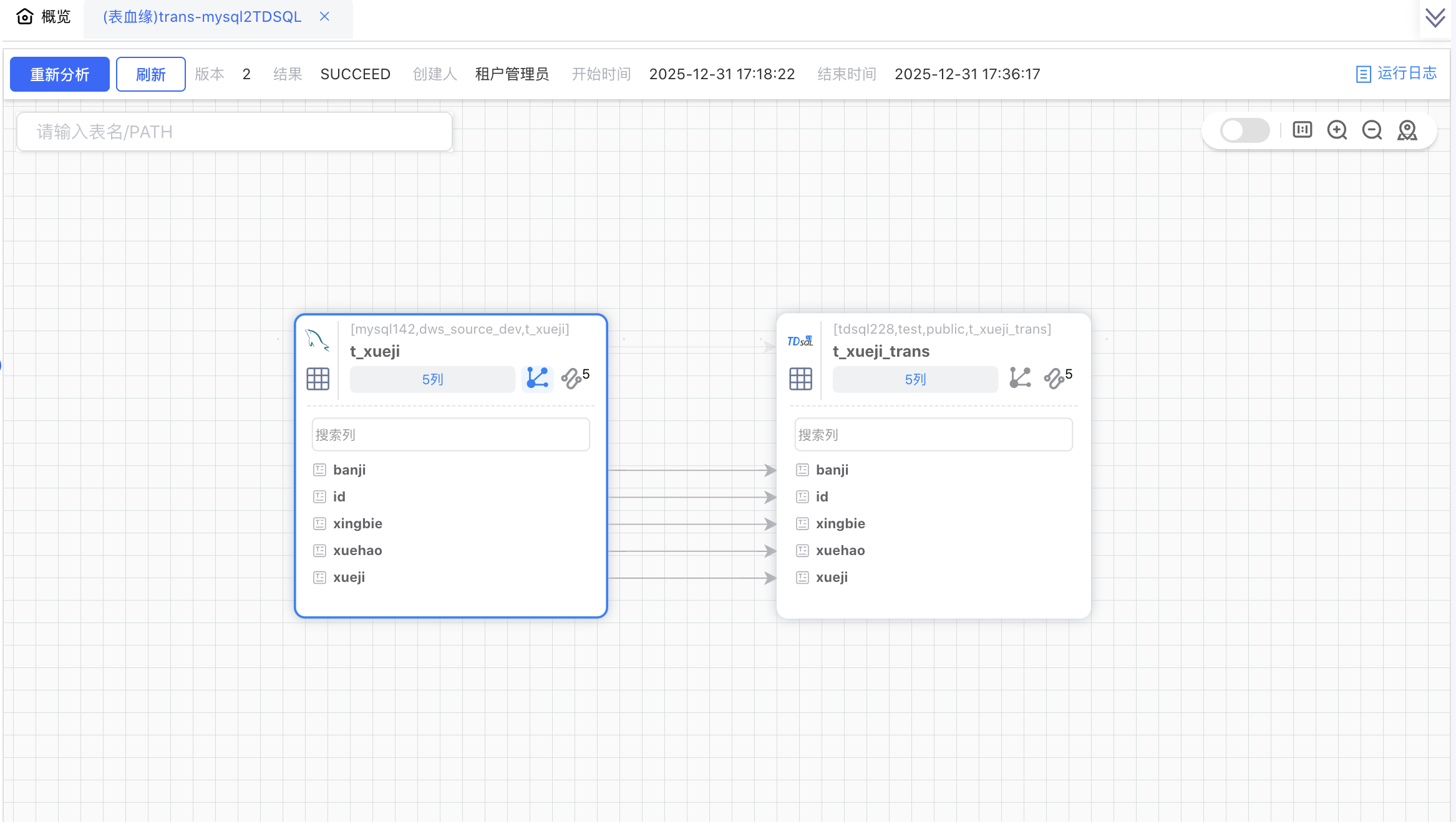Collapse the 5列 columns bar of t_xueji

pyautogui.click(x=432, y=379)
